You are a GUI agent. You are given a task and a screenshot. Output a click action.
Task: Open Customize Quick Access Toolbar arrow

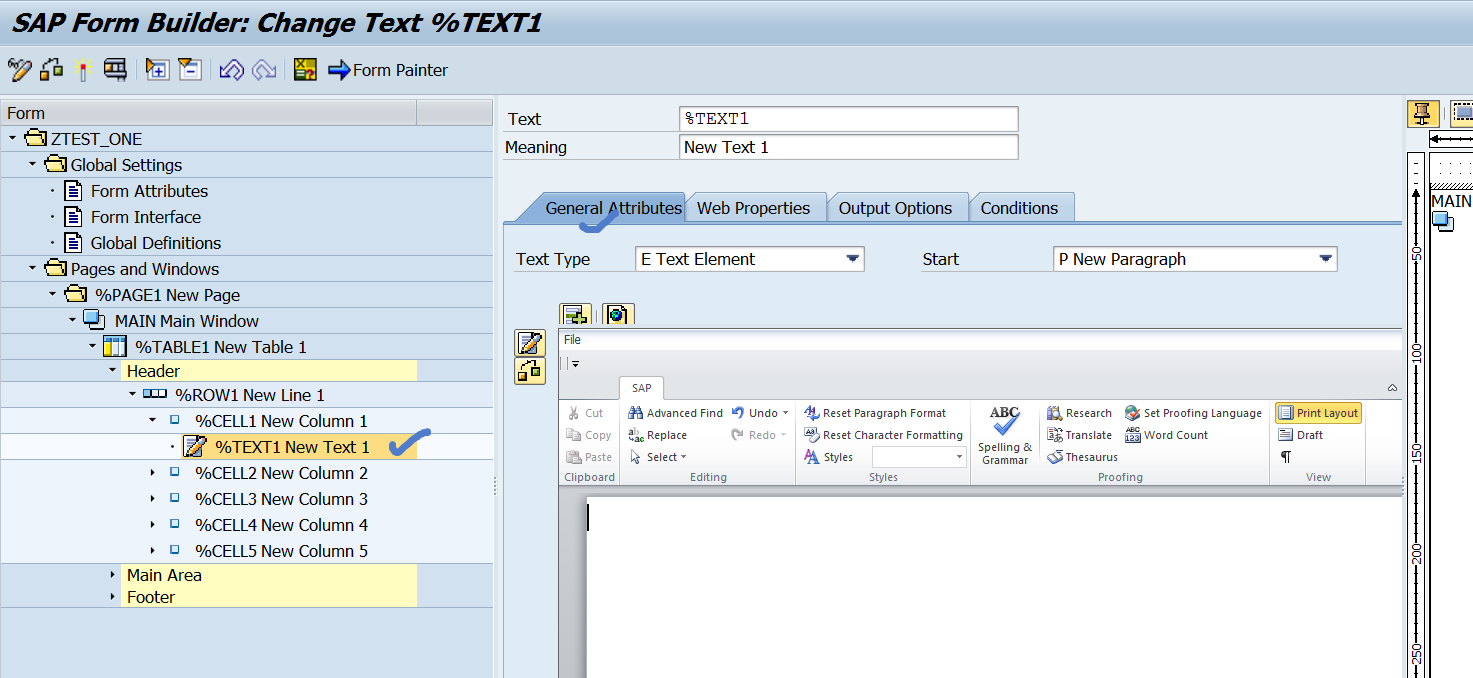pyautogui.click(x=576, y=364)
